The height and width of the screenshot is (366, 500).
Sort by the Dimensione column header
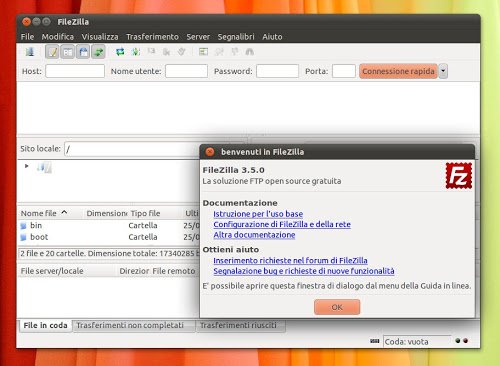(x=106, y=213)
